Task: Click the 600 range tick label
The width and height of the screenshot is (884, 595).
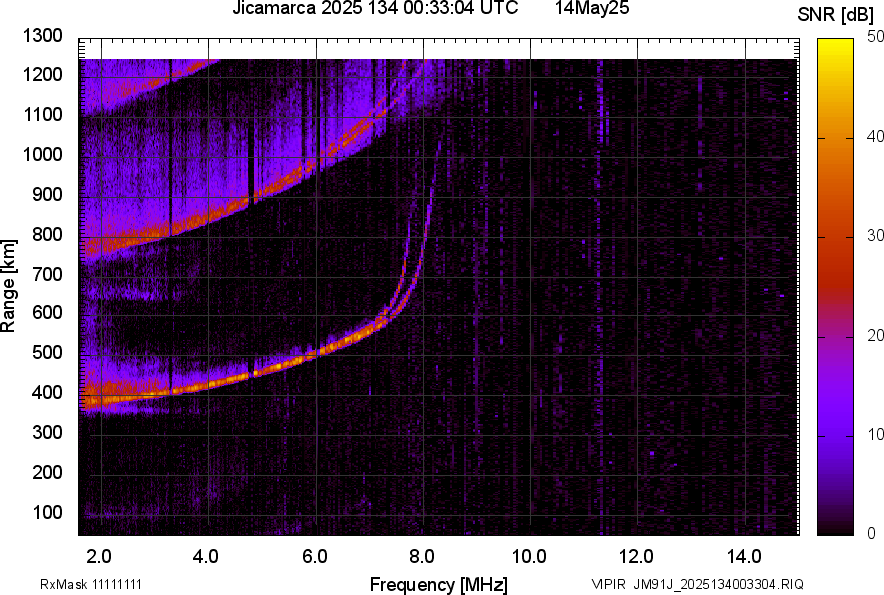Action: [x=47, y=312]
